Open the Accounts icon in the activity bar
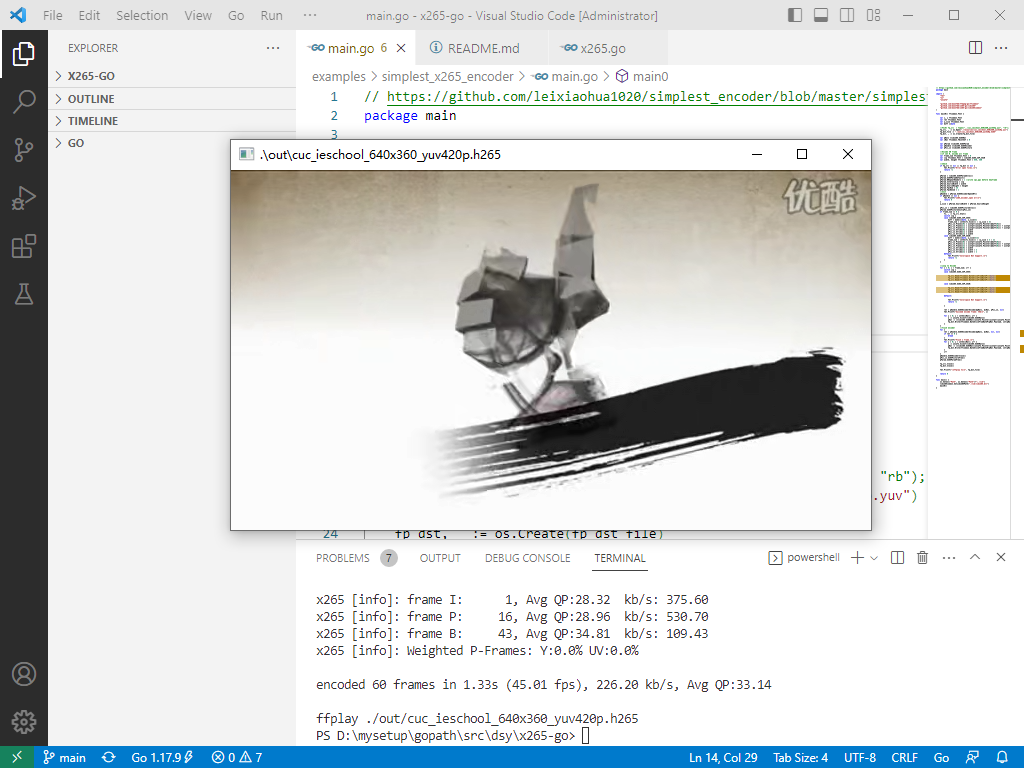The image size is (1024, 768). pos(24,674)
